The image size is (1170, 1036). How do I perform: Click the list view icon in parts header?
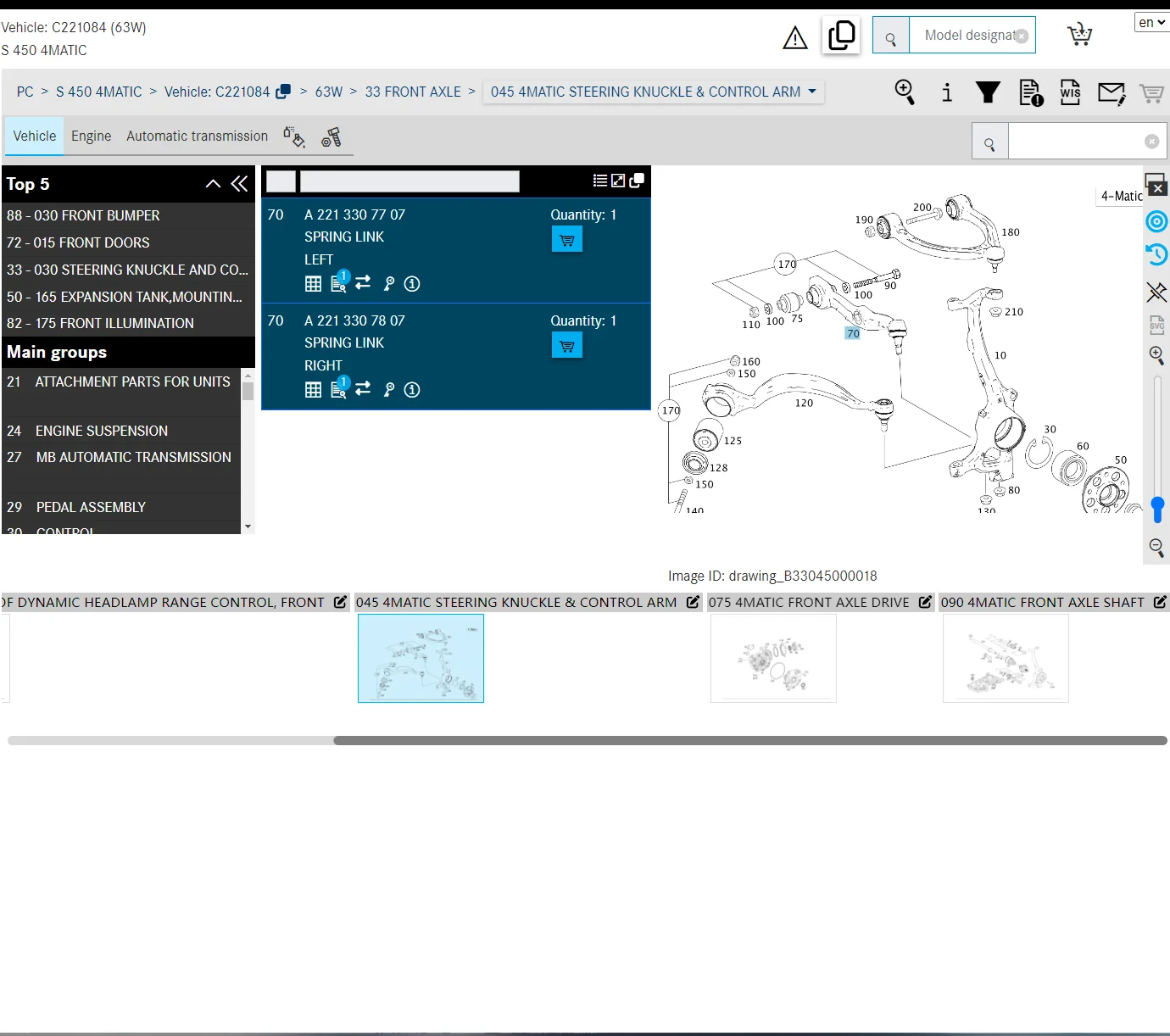[600, 181]
